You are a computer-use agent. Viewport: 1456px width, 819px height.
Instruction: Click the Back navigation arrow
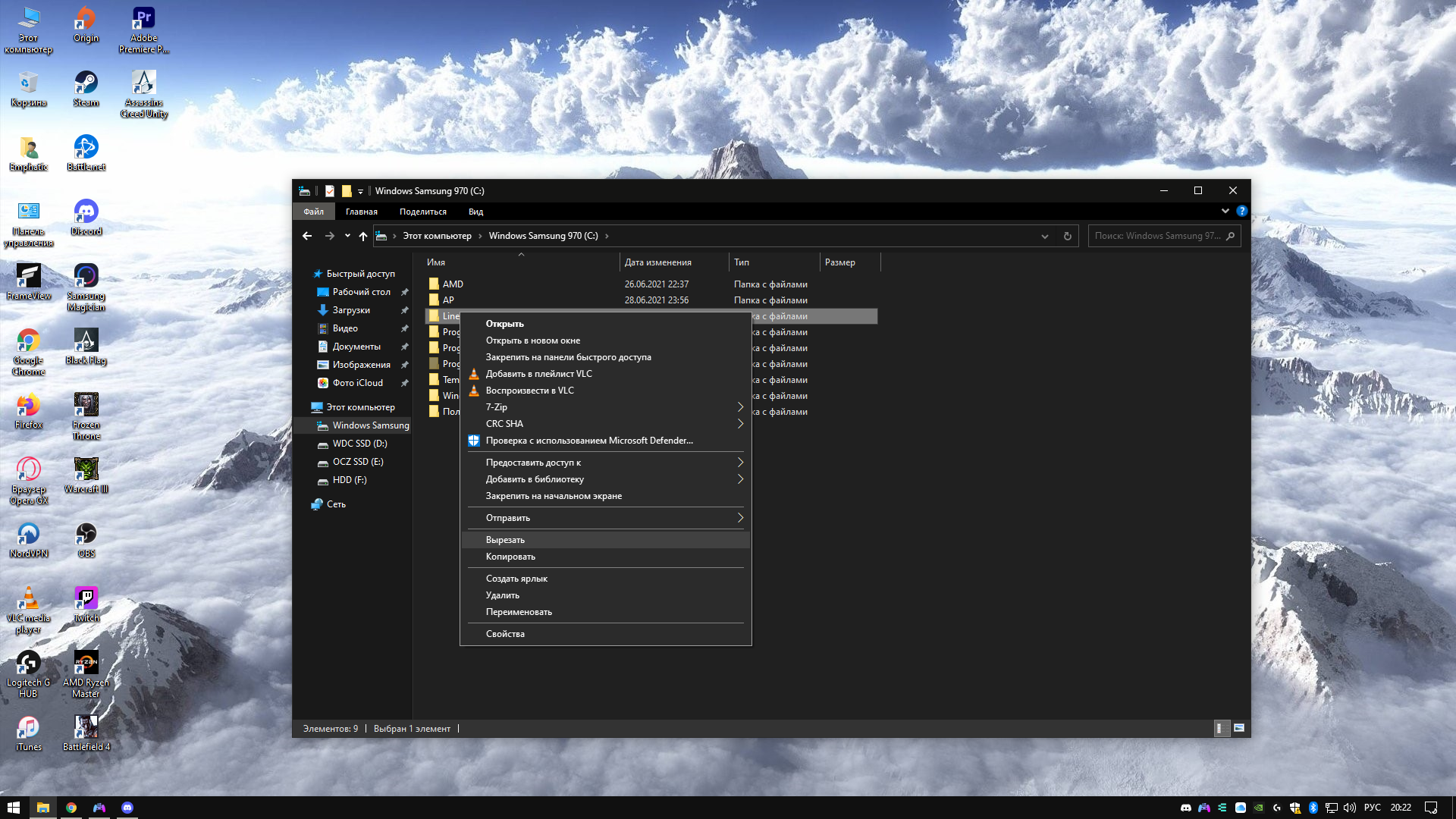point(307,236)
